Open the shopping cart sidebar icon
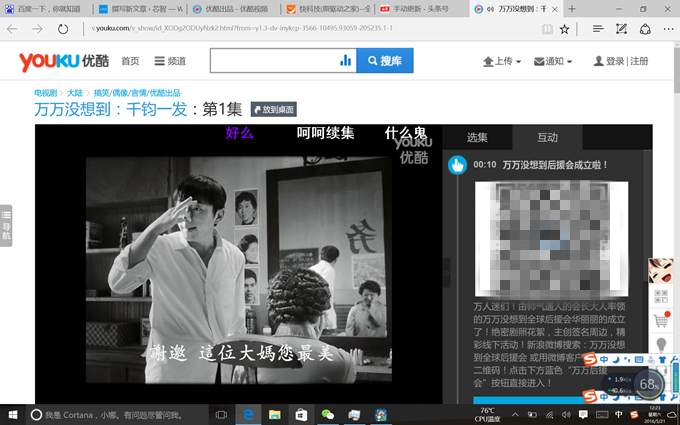 point(661,320)
